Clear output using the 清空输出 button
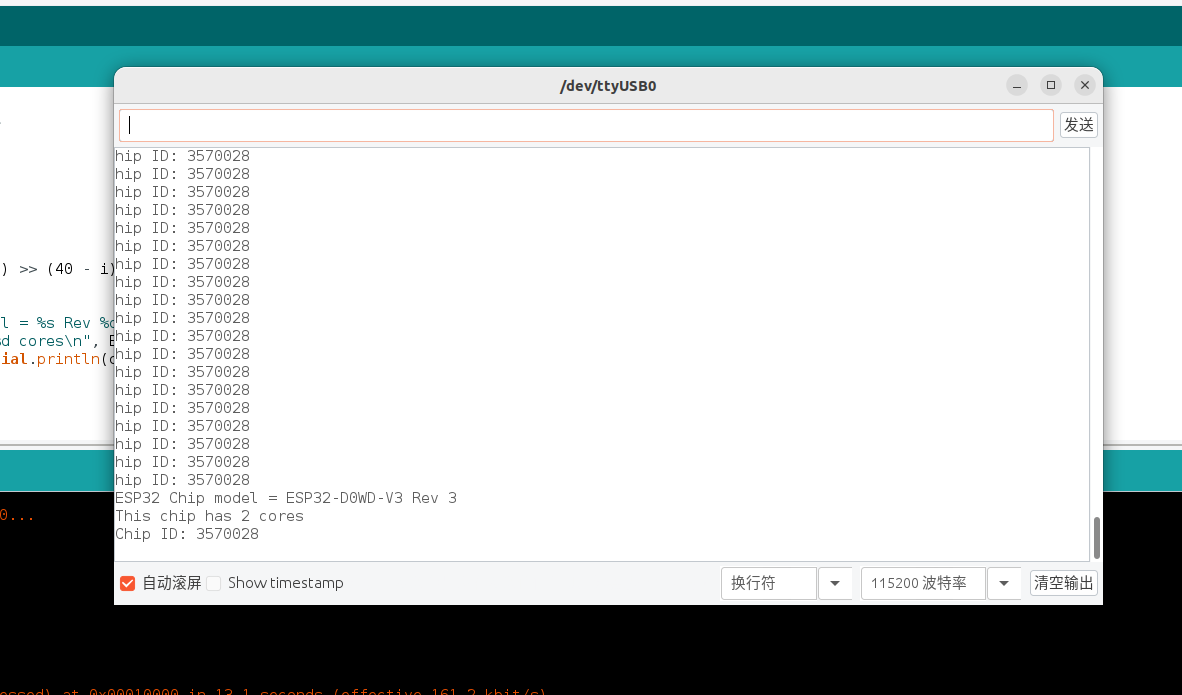Screen dimensions: 1182x695 pyautogui.click(x=1063, y=583)
